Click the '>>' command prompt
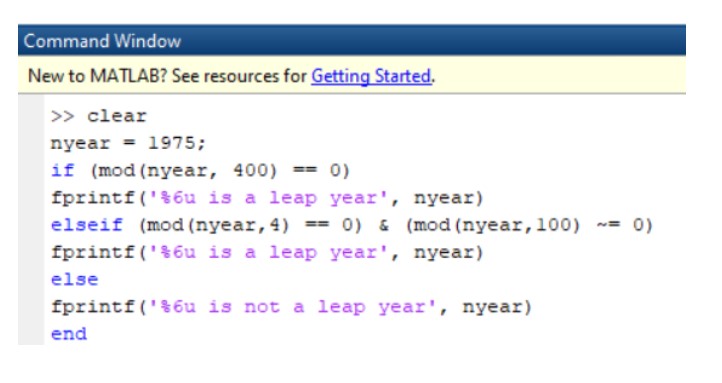 point(62,116)
